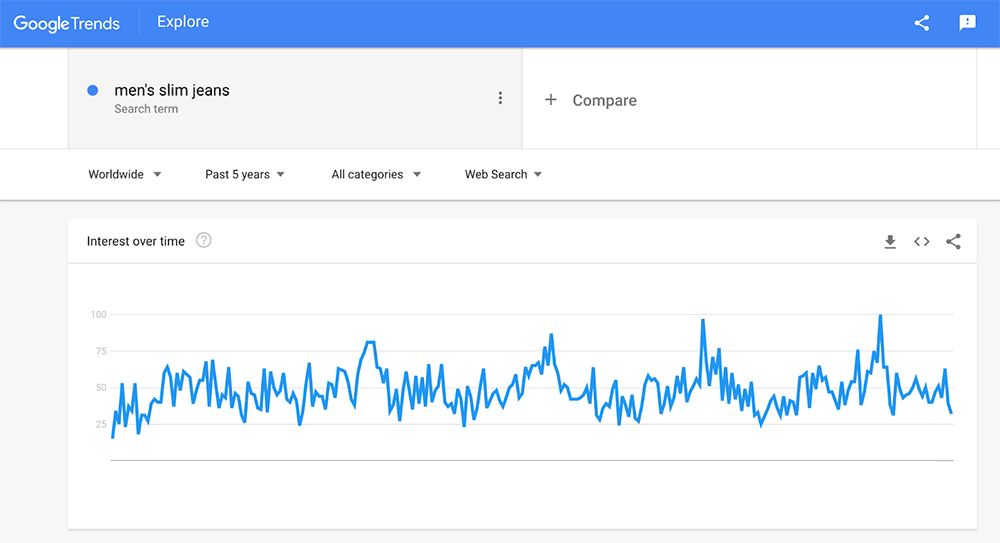Click the Interest over time heading

(x=136, y=241)
